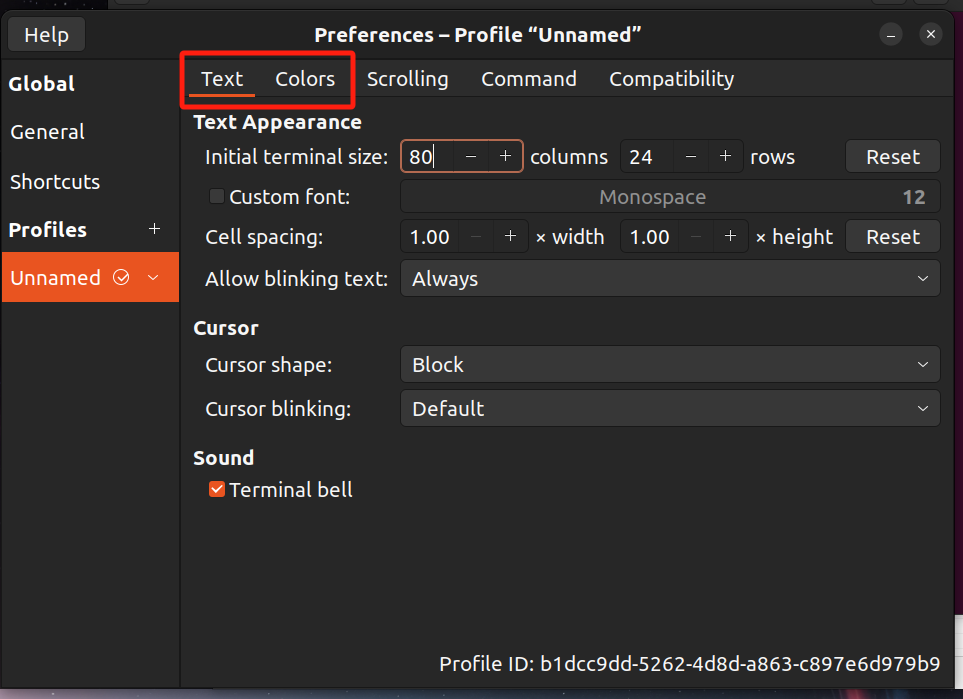Enable the Custom font checkbox
Image resolution: width=963 pixels, height=699 pixels.
coord(217,197)
